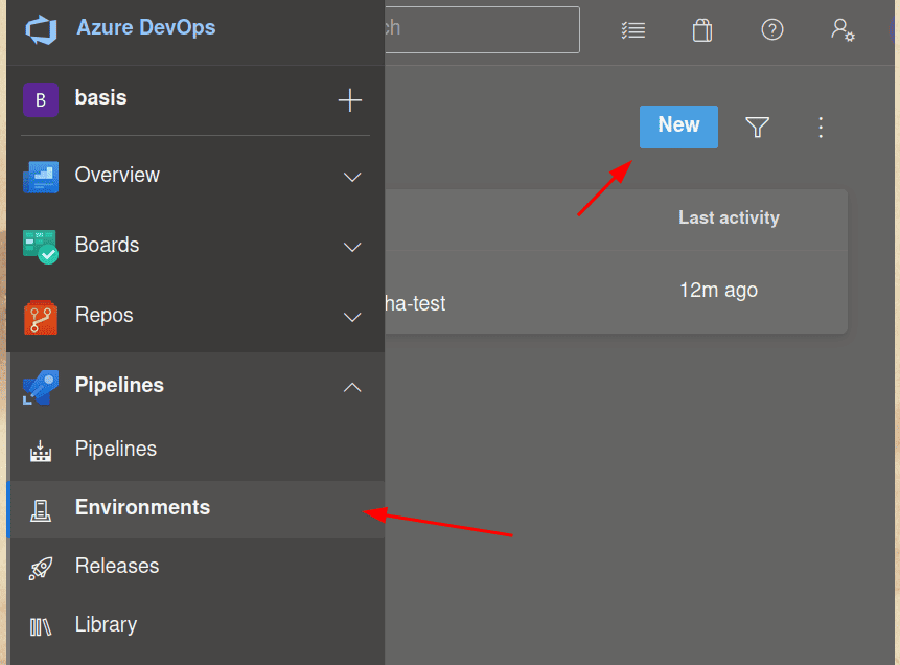Open the work items checklist icon
Screen dimensions: 900x665
(x=634, y=30)
